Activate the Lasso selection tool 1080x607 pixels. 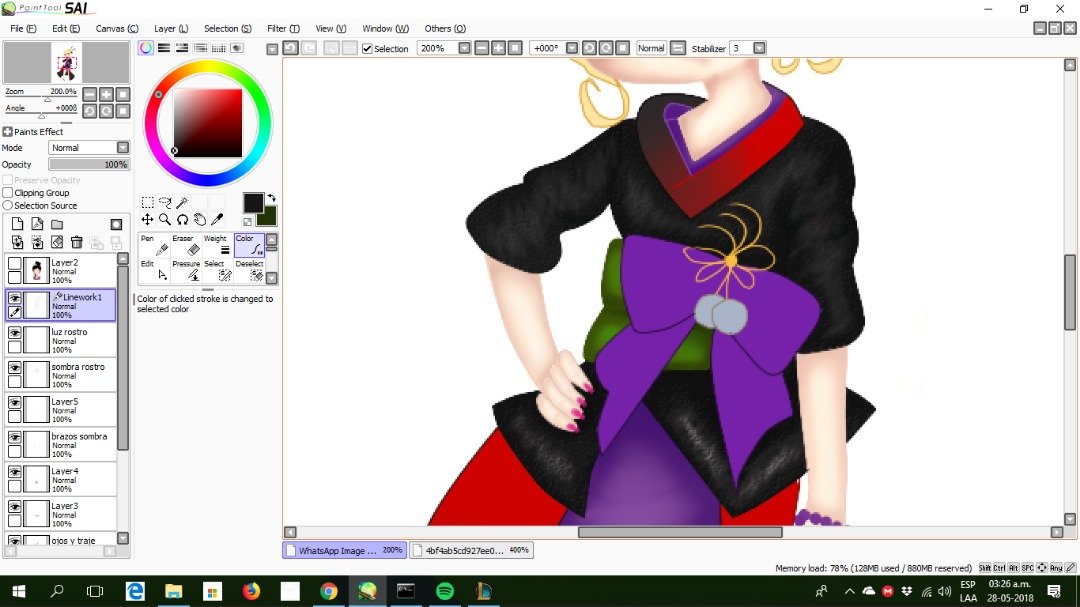click(165, 202)
